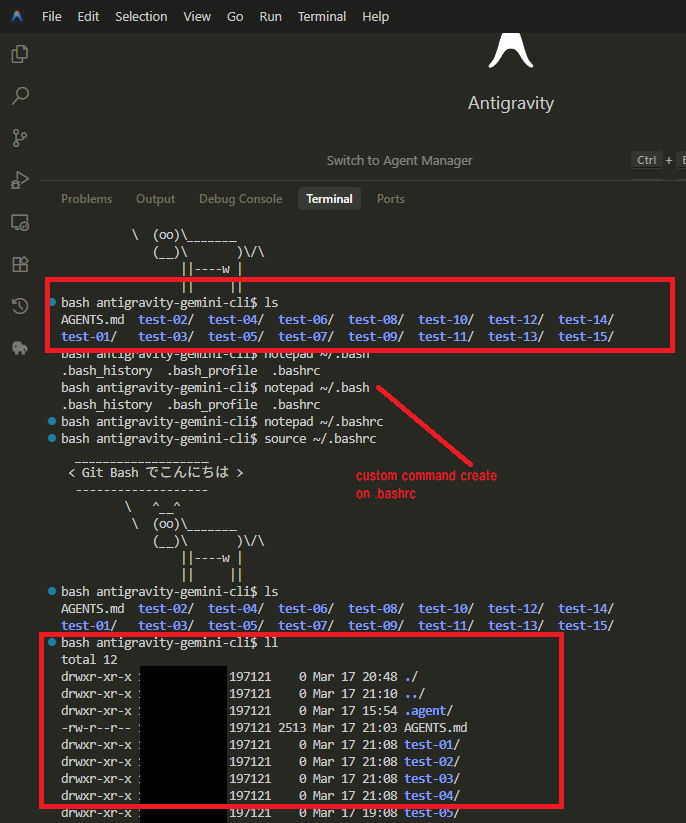Screen dimensions: 686x823
Task: Switch to the Output panel tab
Action: click(155, 199)
